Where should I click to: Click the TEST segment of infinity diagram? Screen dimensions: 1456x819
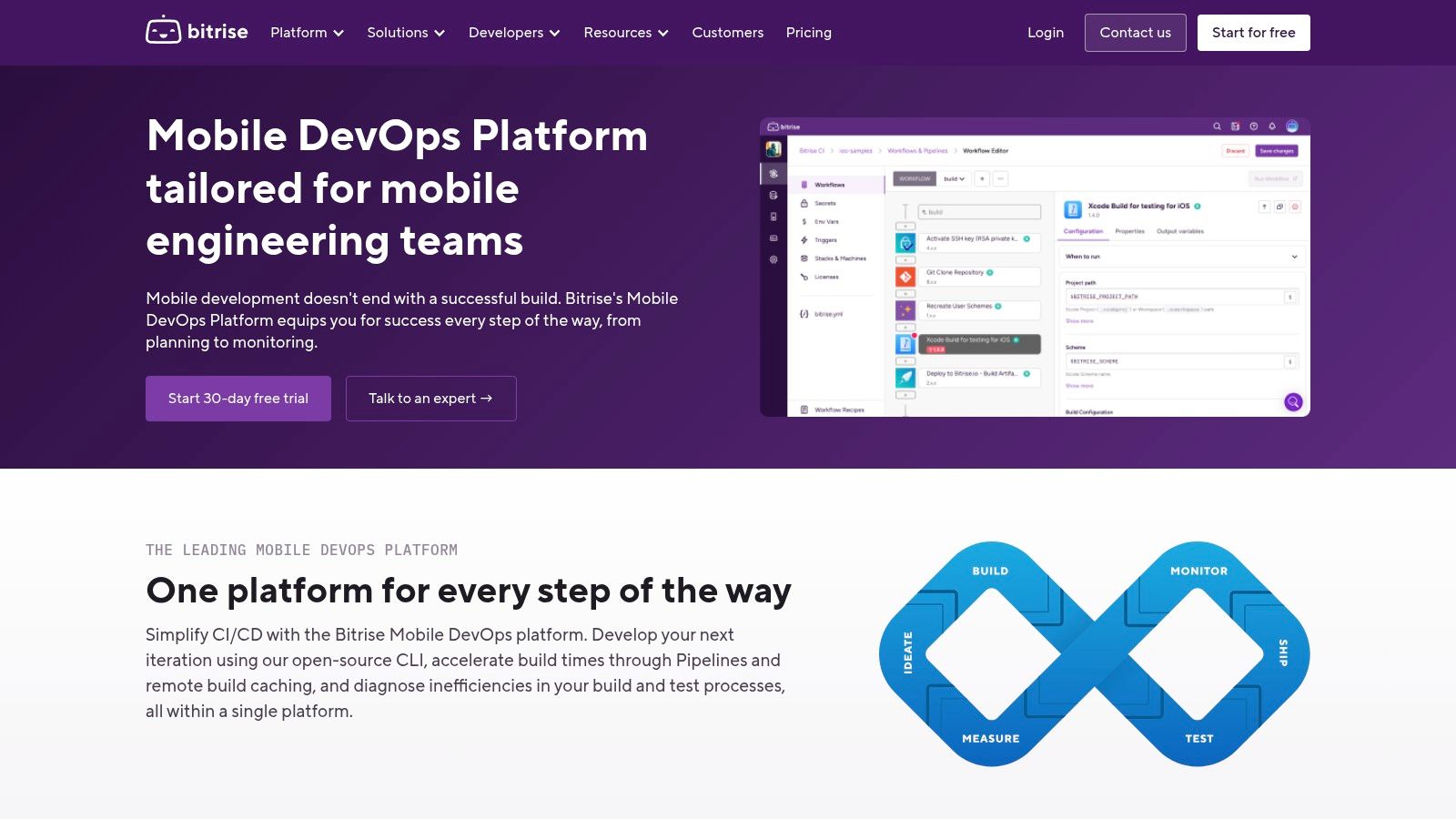pos(1199,739)
